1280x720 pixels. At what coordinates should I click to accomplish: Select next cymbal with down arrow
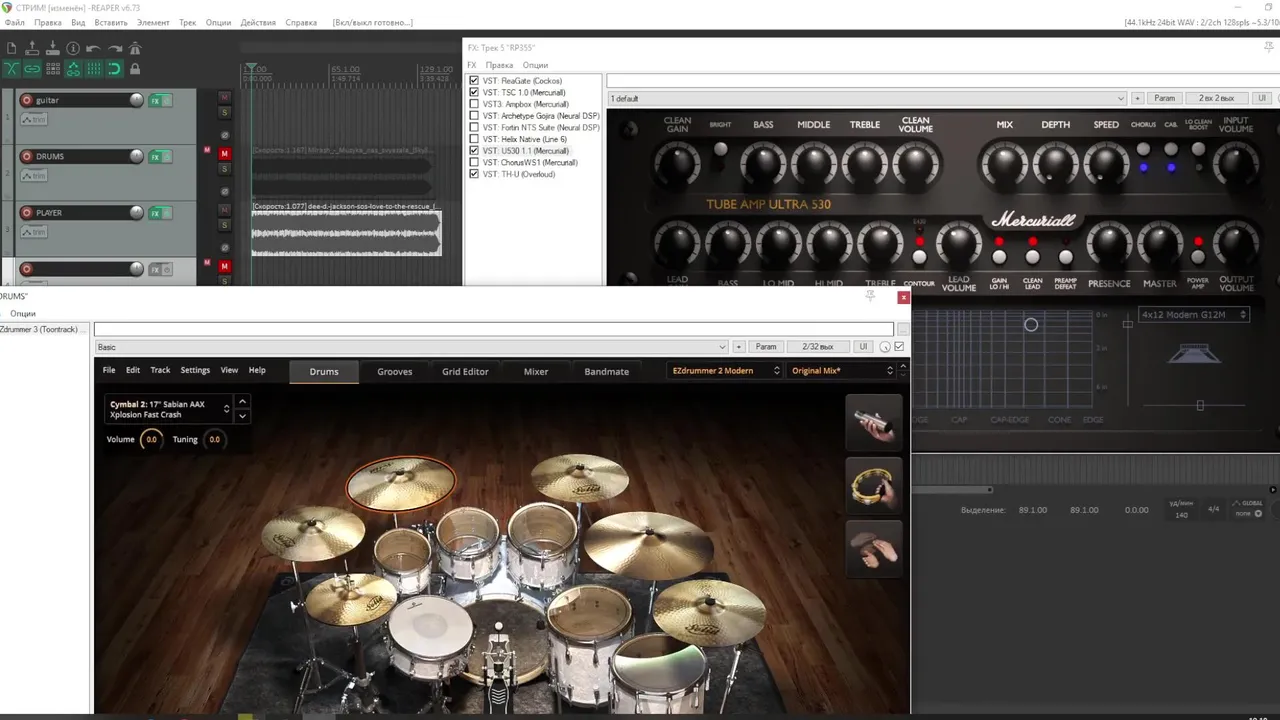point(242,416)
